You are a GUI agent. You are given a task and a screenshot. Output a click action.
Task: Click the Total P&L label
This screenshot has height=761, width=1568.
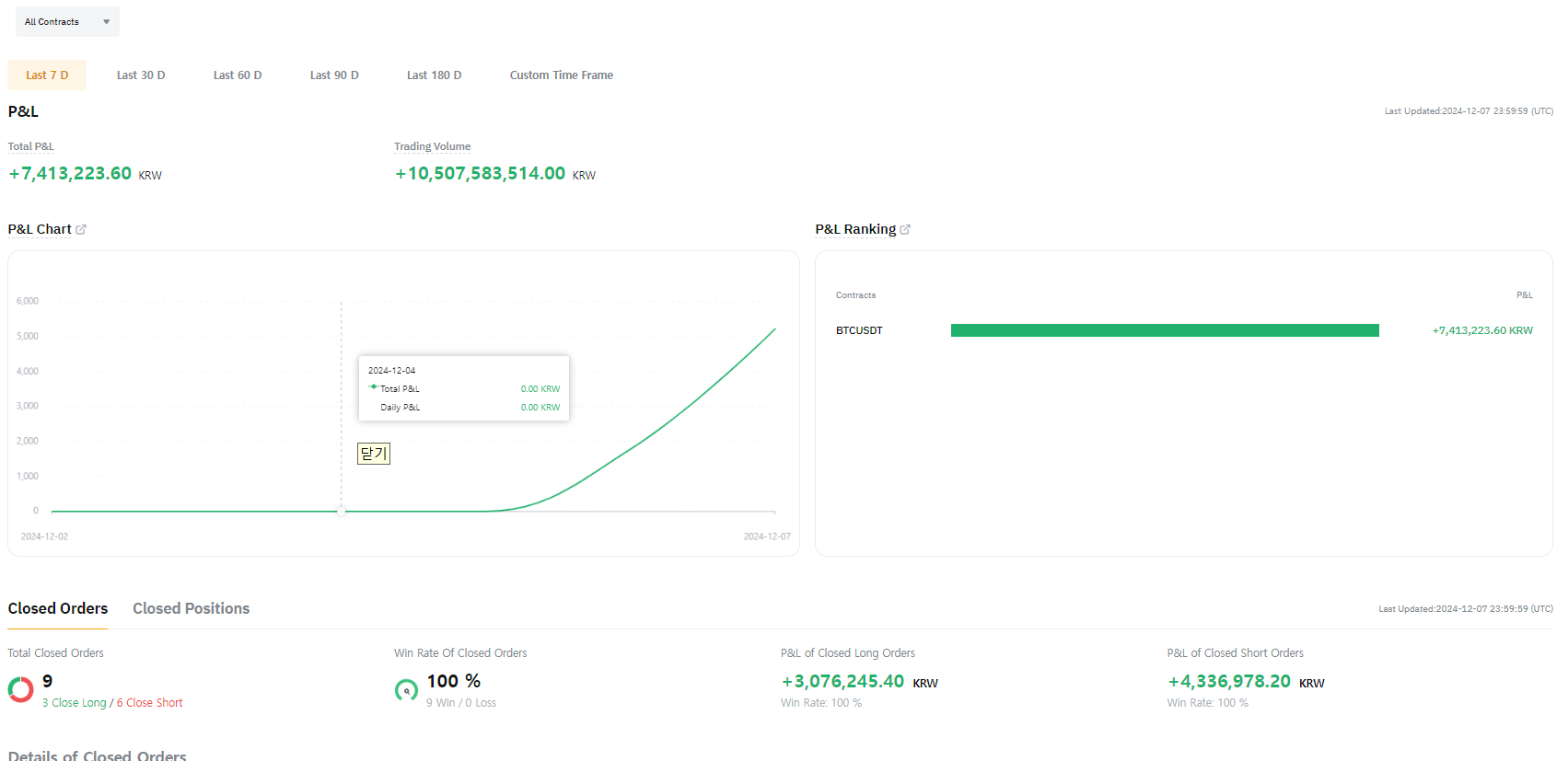(31, 146)
